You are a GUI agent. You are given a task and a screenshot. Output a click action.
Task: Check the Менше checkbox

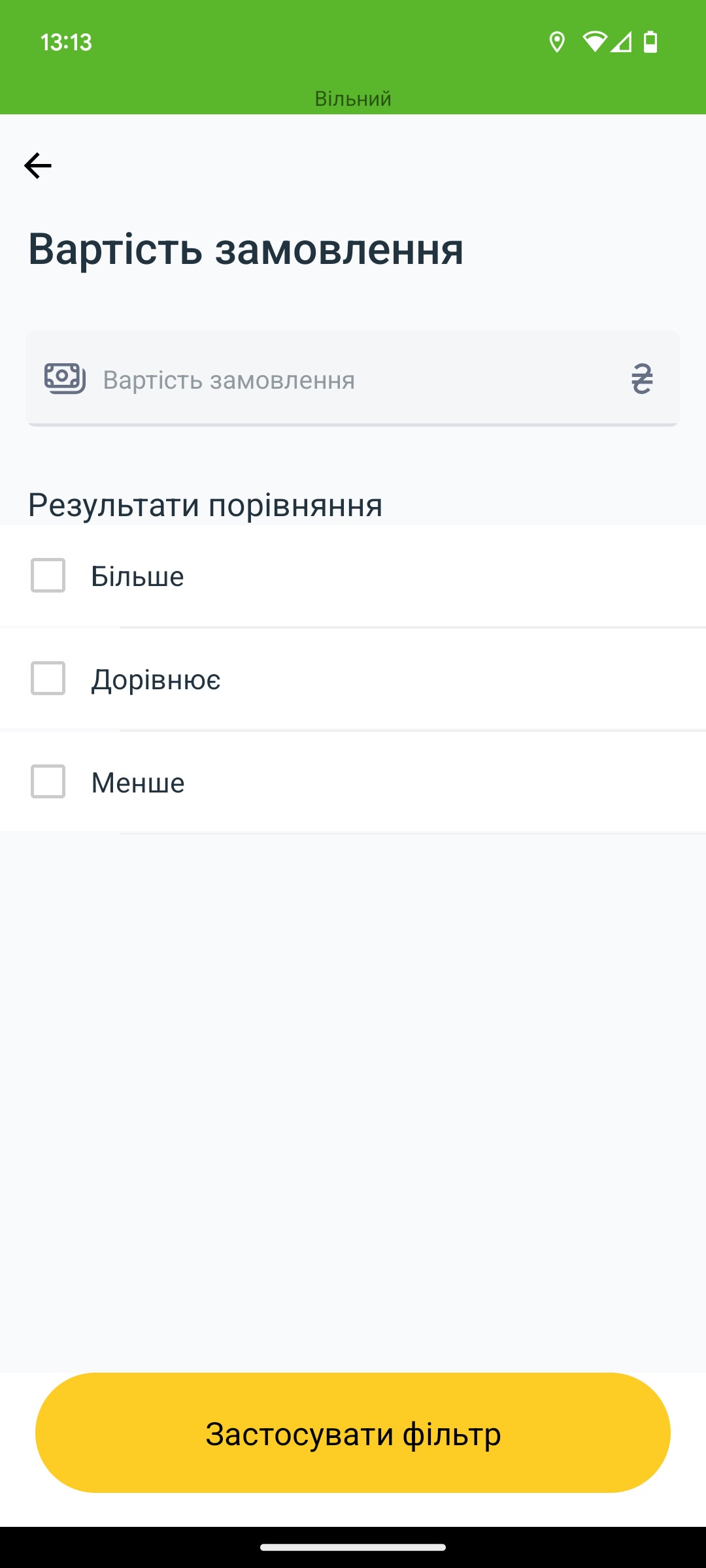click(x=48, y=781)
